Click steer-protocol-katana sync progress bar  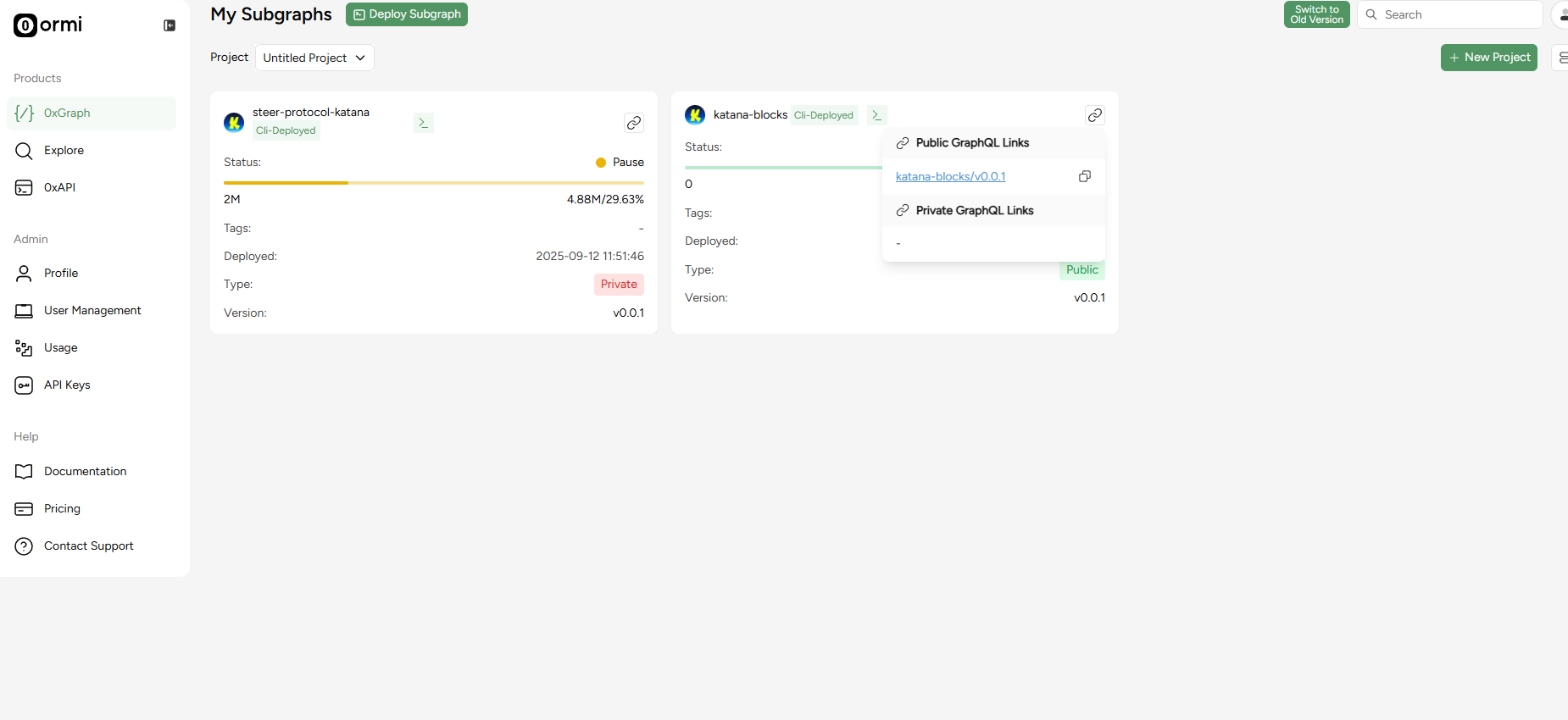coord(434,182)
